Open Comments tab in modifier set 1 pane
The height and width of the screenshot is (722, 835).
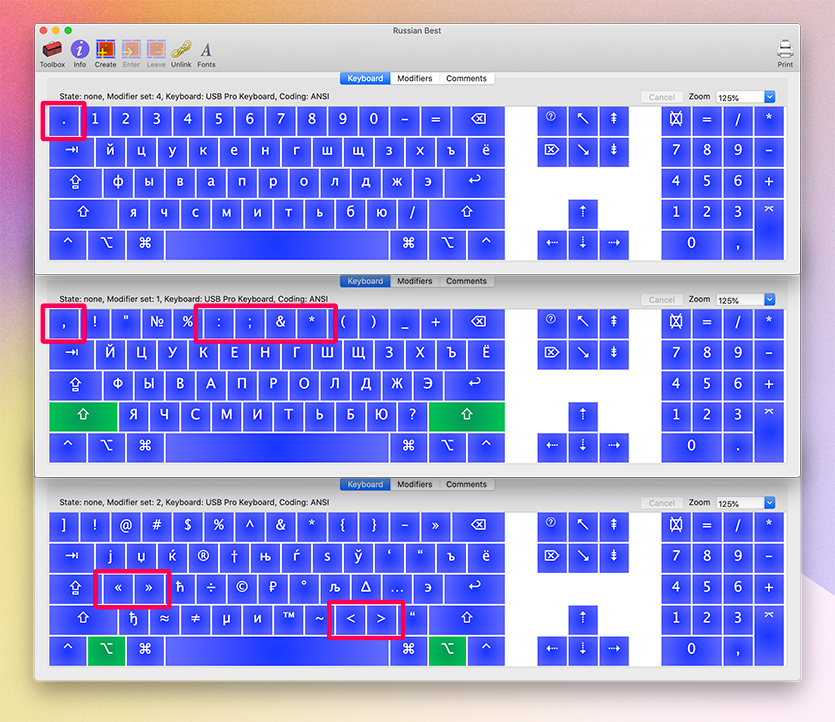(466, 281)
